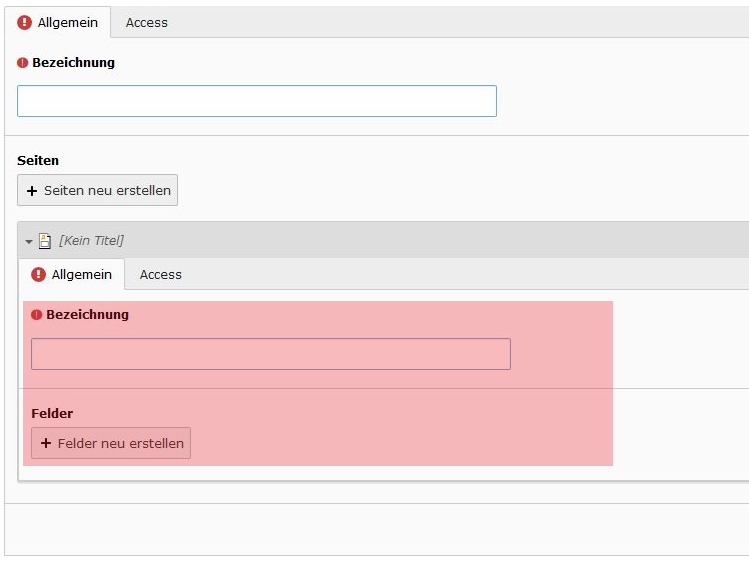Image resolution: width=749 pixels, height=563 pixels.
Task: Click the page record icon beside [Kein Titel]
Action: (x=45, y=241)
